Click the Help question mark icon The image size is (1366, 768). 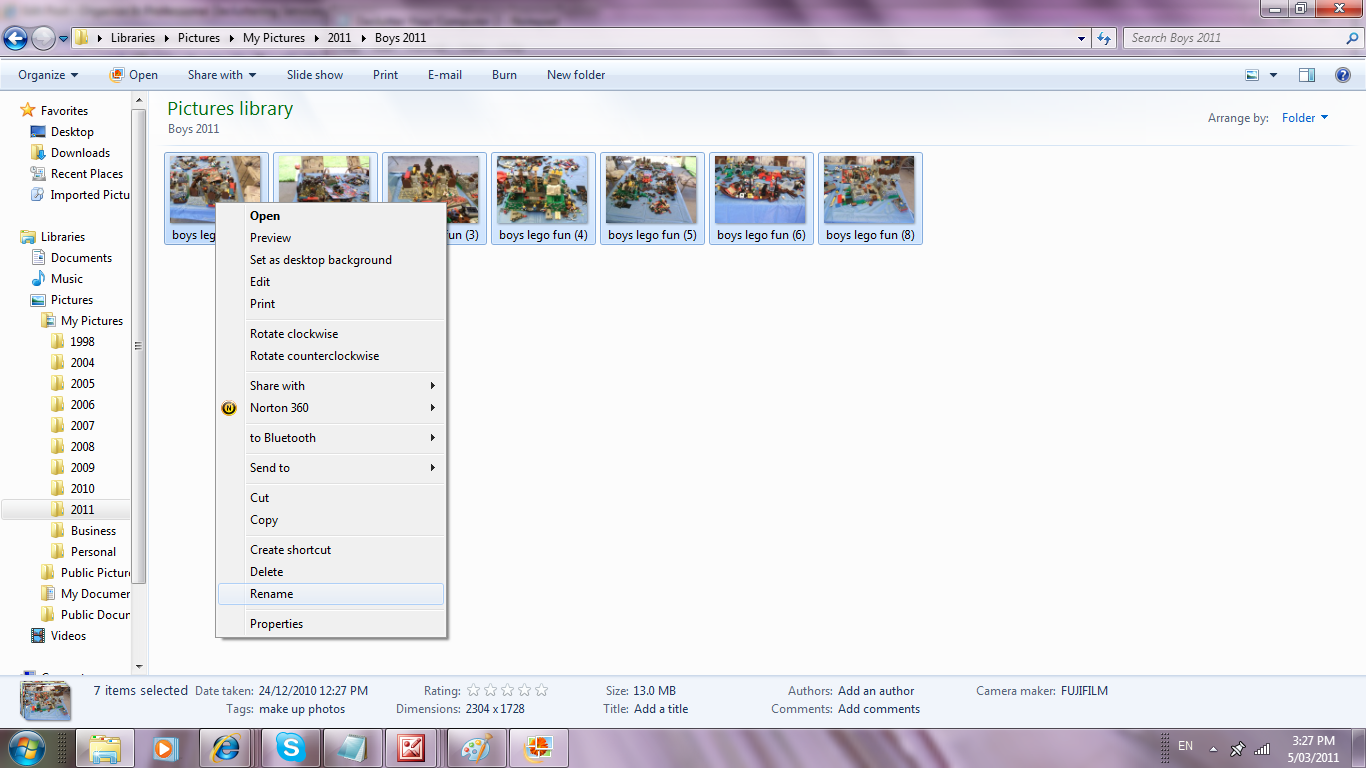pyautogui.click(x=1343, y=75)
